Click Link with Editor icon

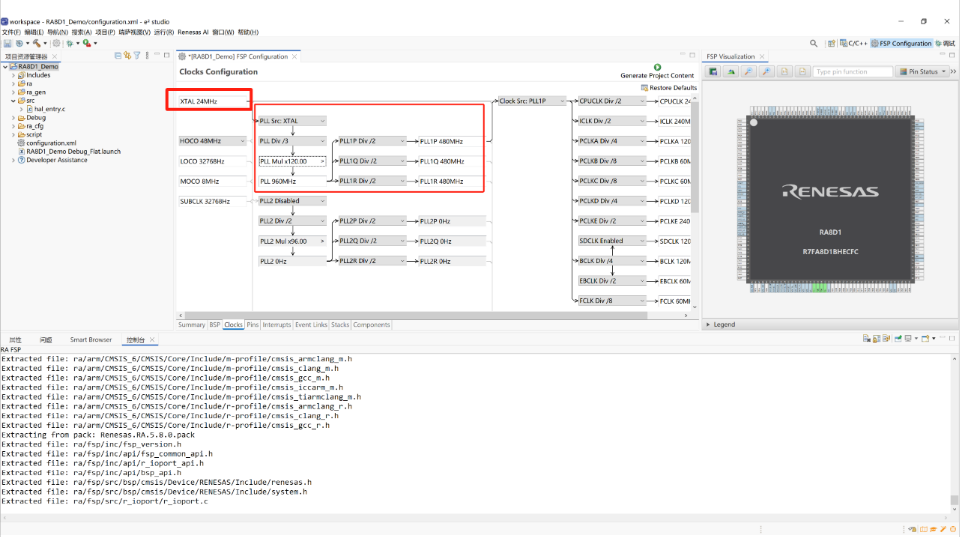point(127,56)
